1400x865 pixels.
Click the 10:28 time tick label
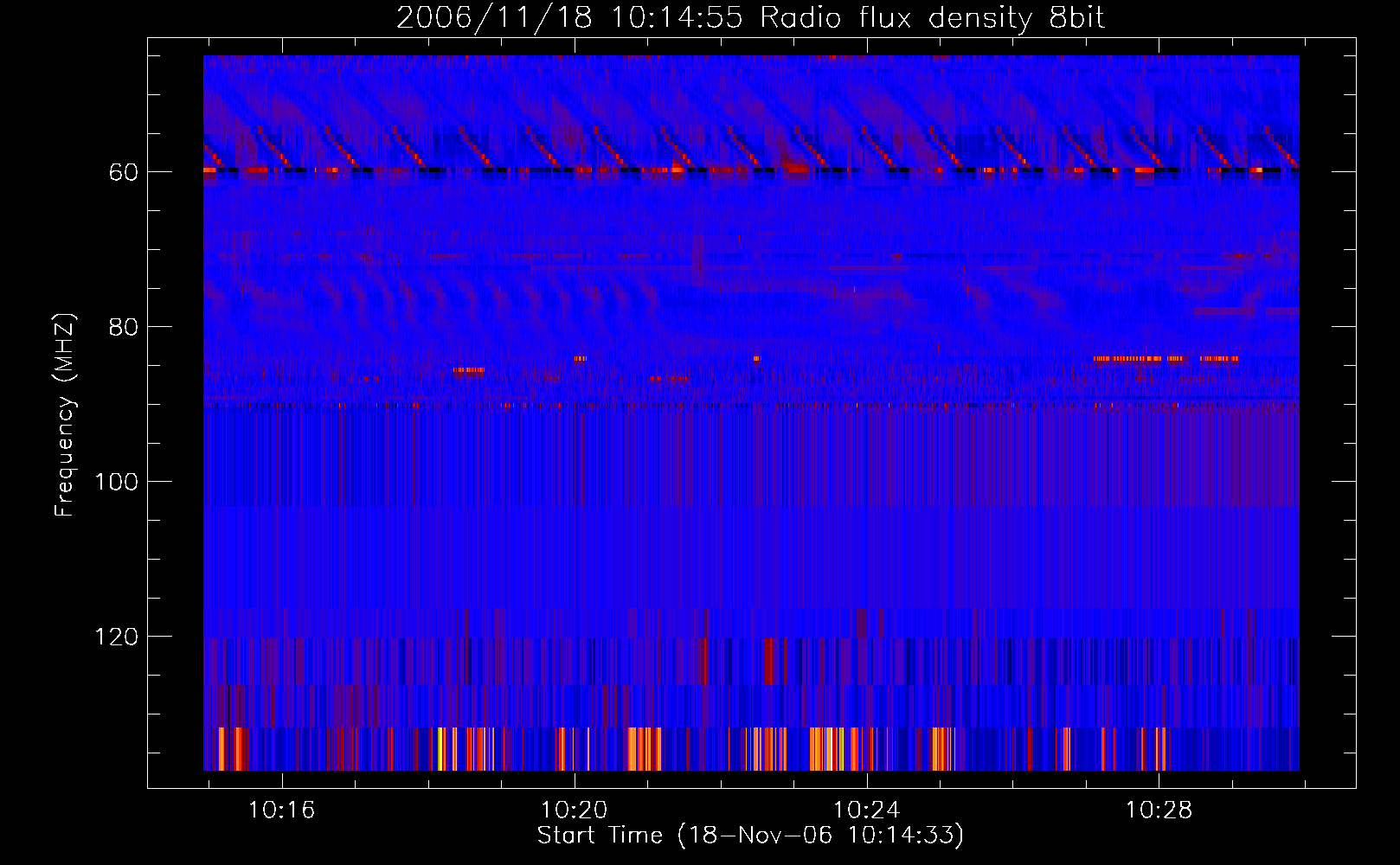tap(1159, 811)
